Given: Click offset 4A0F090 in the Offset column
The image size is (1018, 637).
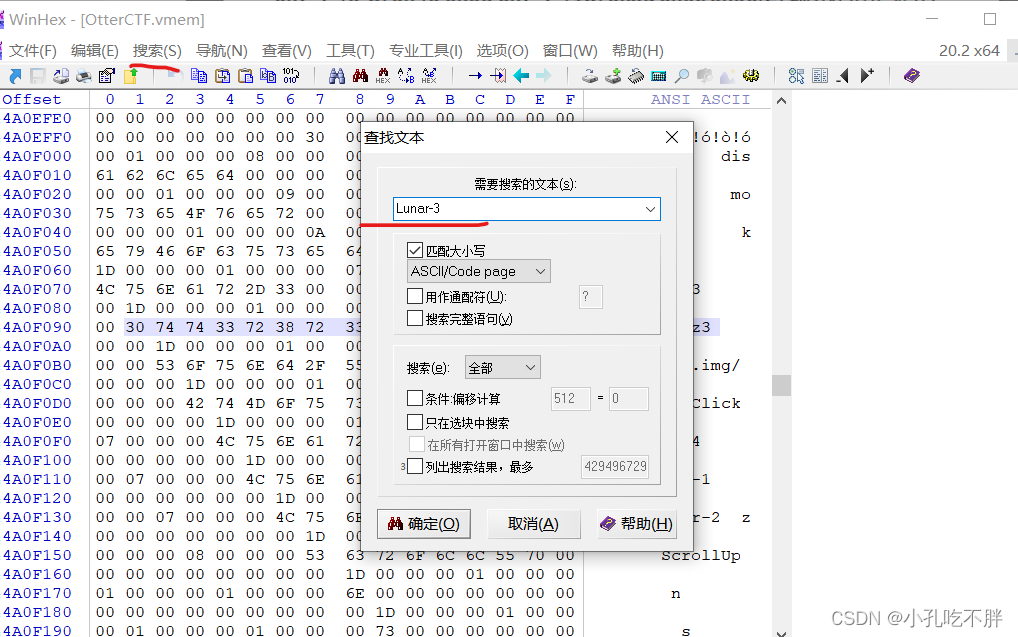Looking at the screenshot, I should click(37, 327).
